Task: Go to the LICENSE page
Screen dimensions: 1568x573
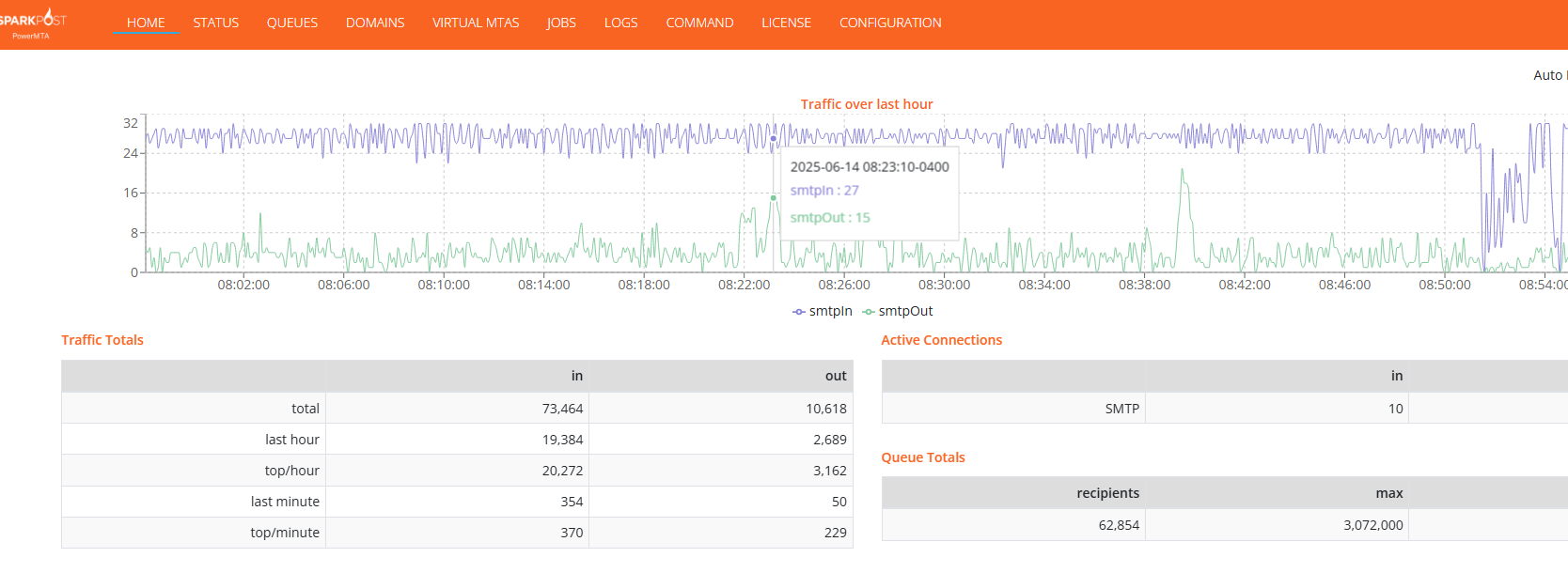Action: (x=786, y=23)
